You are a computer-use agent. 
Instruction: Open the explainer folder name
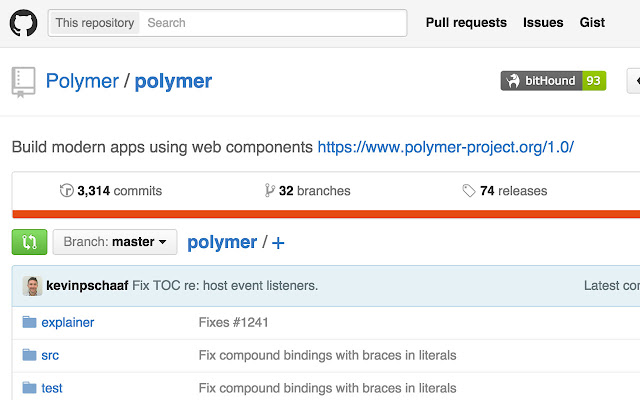tap(68, 322)
